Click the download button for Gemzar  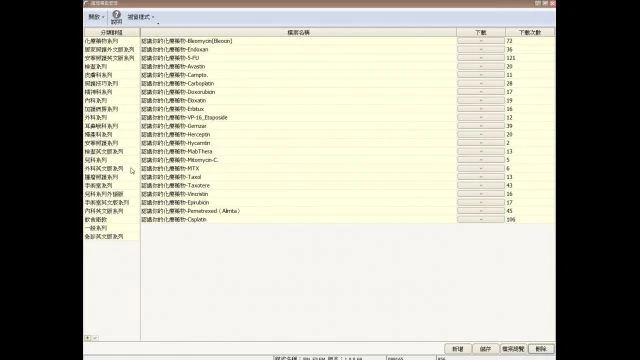point(481,126)
